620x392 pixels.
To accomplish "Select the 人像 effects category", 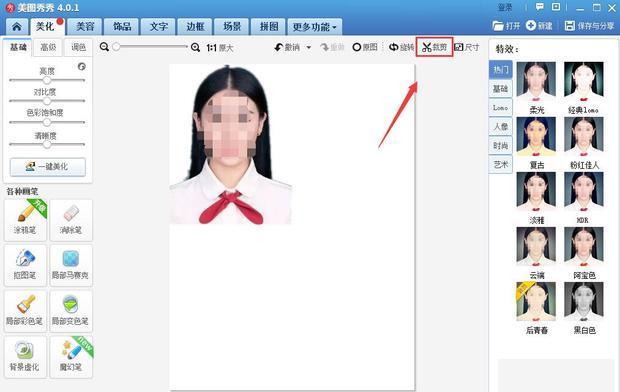I will coord(501,127).
